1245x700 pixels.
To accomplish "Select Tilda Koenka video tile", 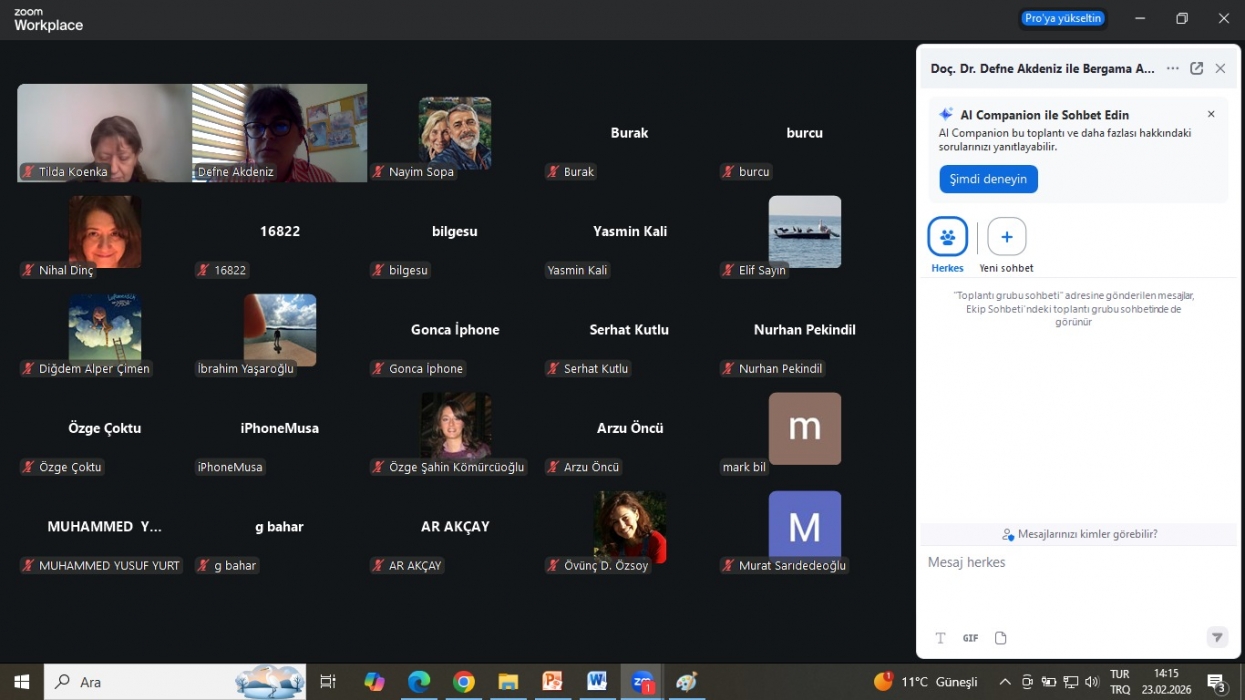I will point(104,132).
